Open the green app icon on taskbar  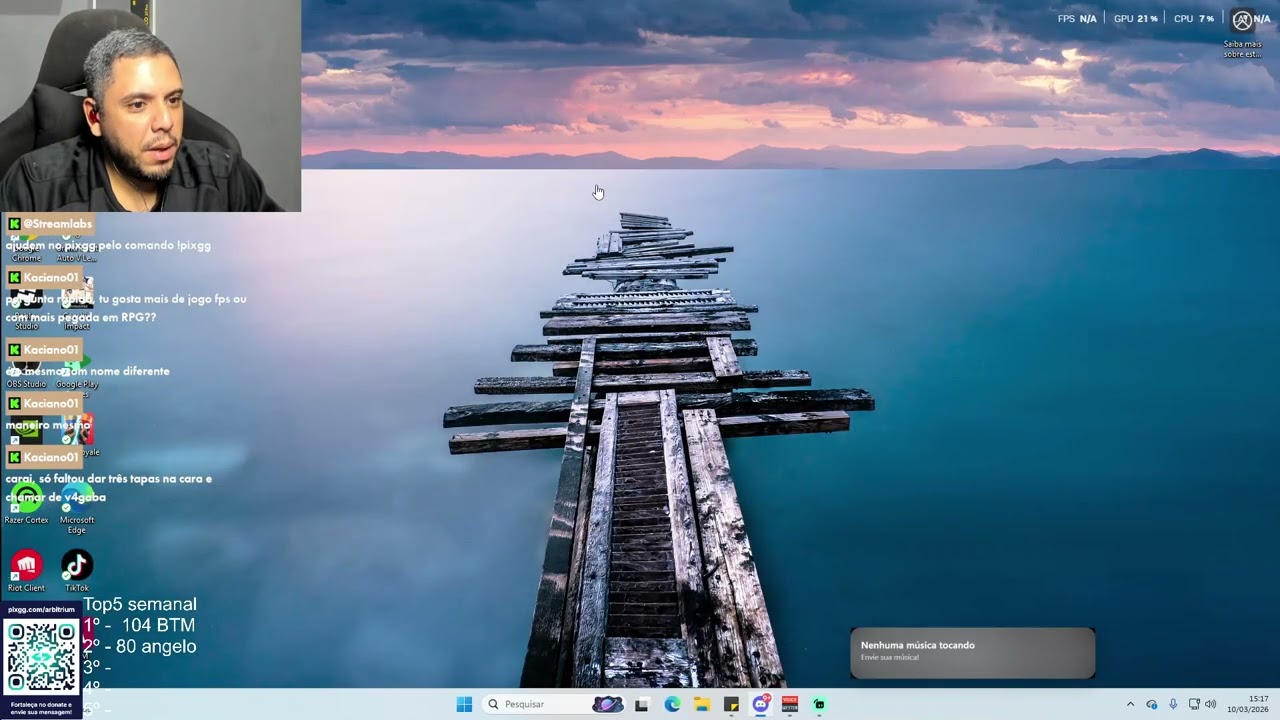[819, 704]
